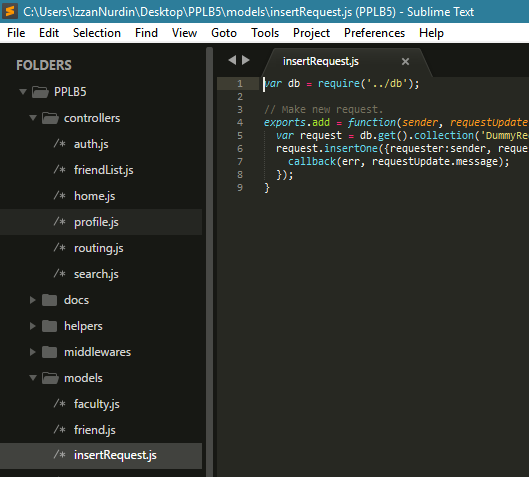Click the controllers folder icon

(x=50, y=118)
